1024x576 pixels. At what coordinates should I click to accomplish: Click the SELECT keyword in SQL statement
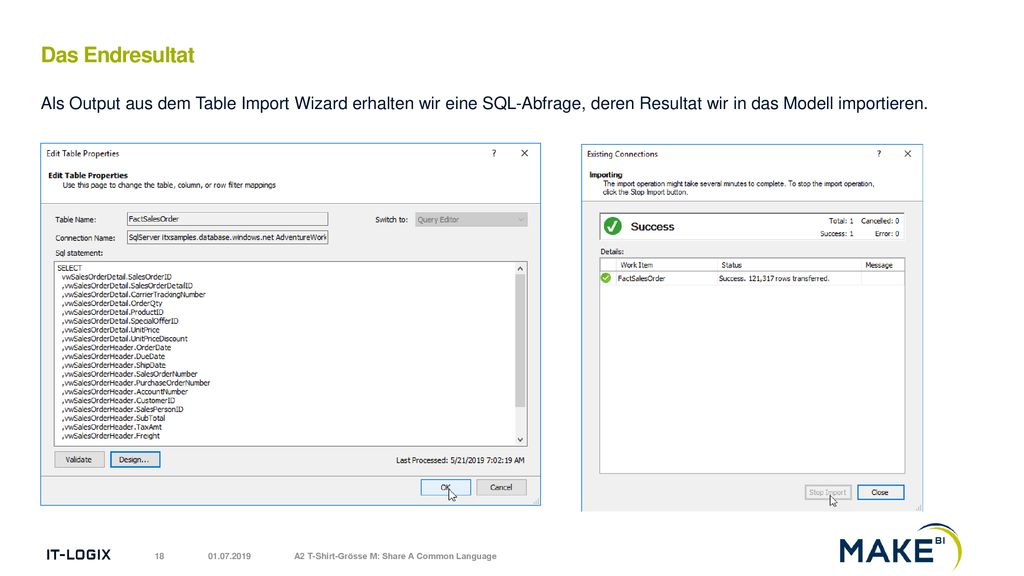70,268
